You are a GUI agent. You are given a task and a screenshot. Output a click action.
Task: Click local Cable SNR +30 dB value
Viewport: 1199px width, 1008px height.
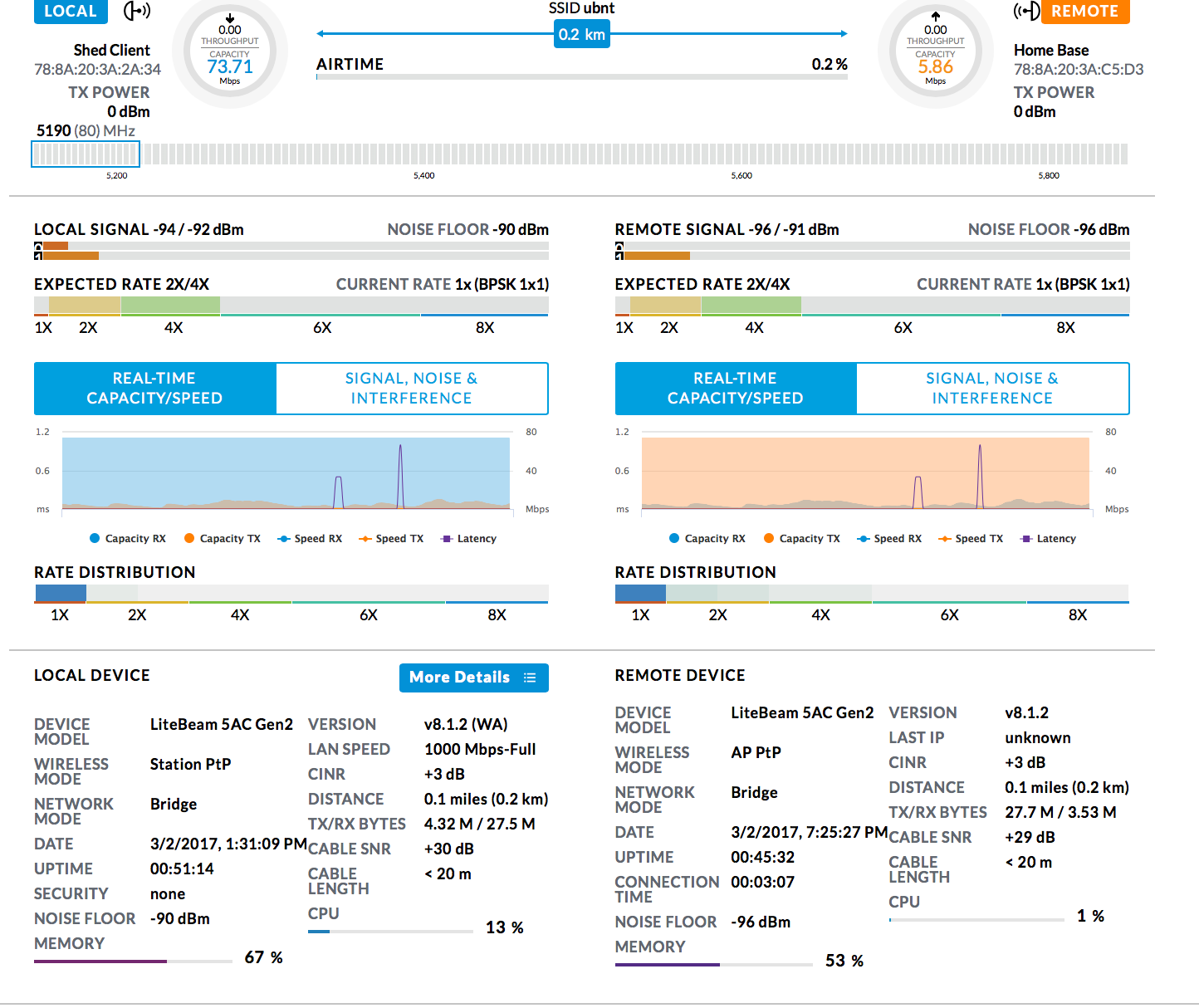(x=449, y=849)
